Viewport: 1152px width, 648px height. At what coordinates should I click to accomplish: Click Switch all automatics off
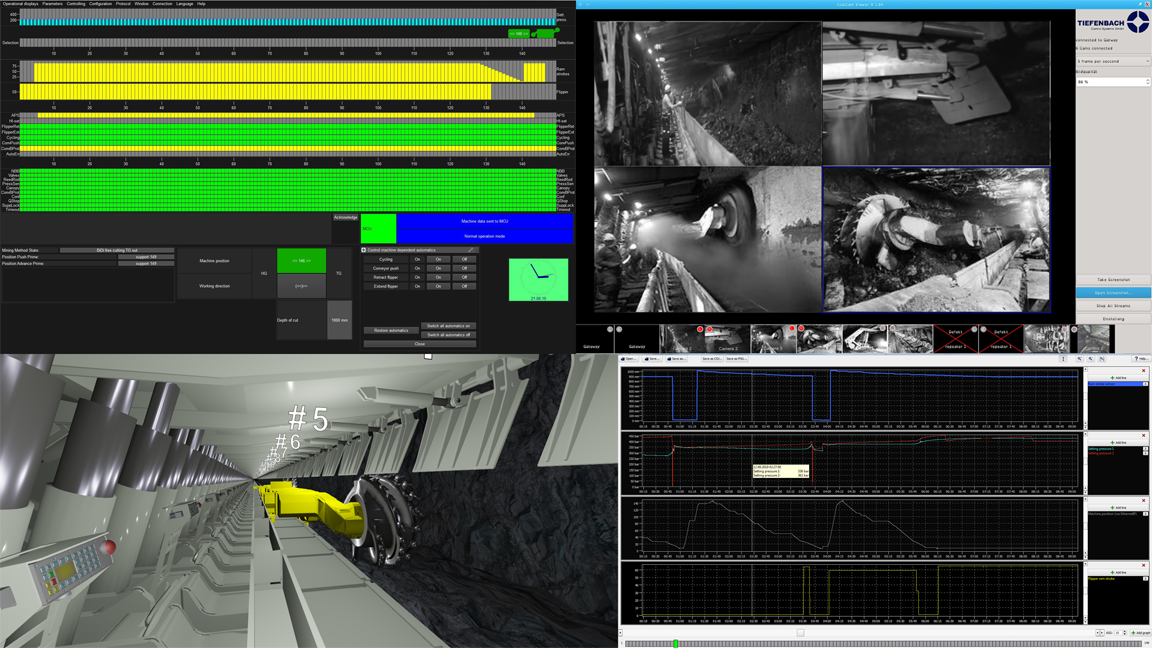click(448, 335)
